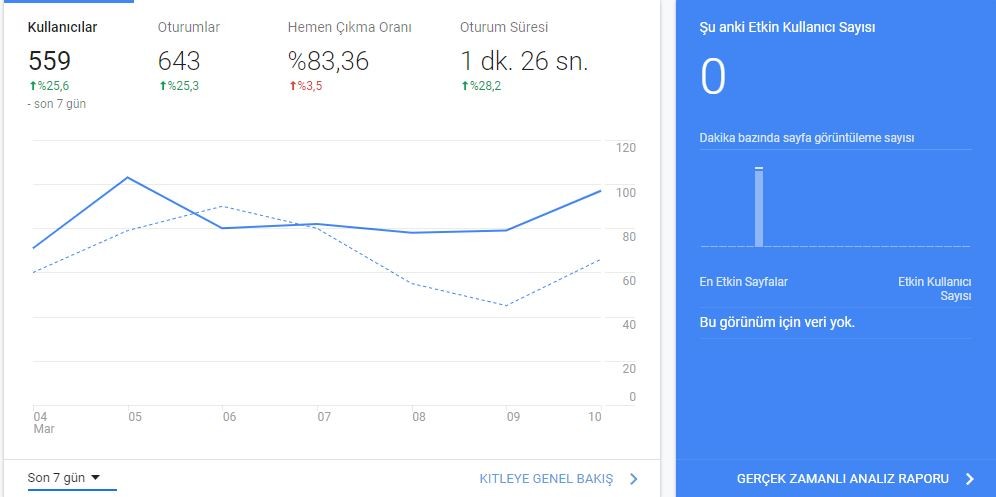Click the solid line data point at 10
996x497 pixels.
(600, 191)
